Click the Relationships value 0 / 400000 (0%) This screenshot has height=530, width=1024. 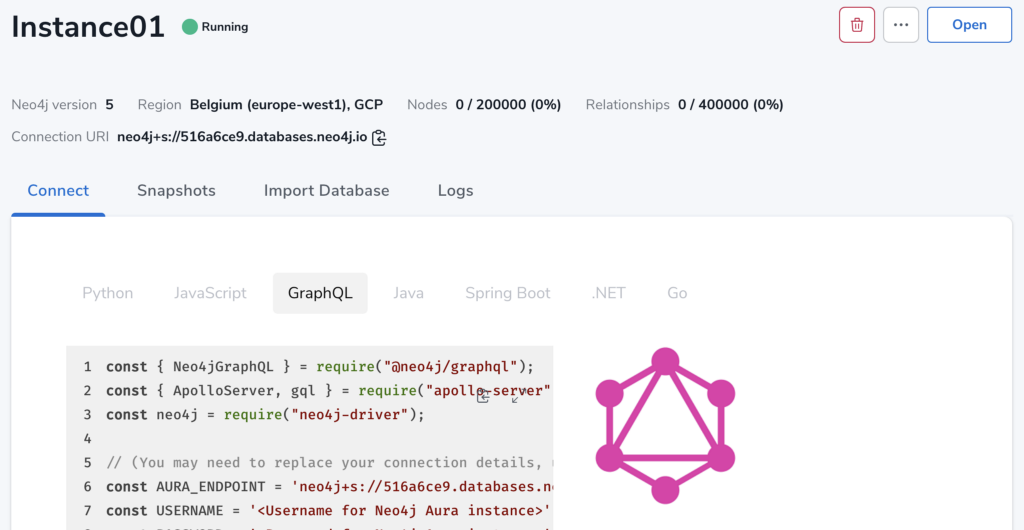point(730,104)
